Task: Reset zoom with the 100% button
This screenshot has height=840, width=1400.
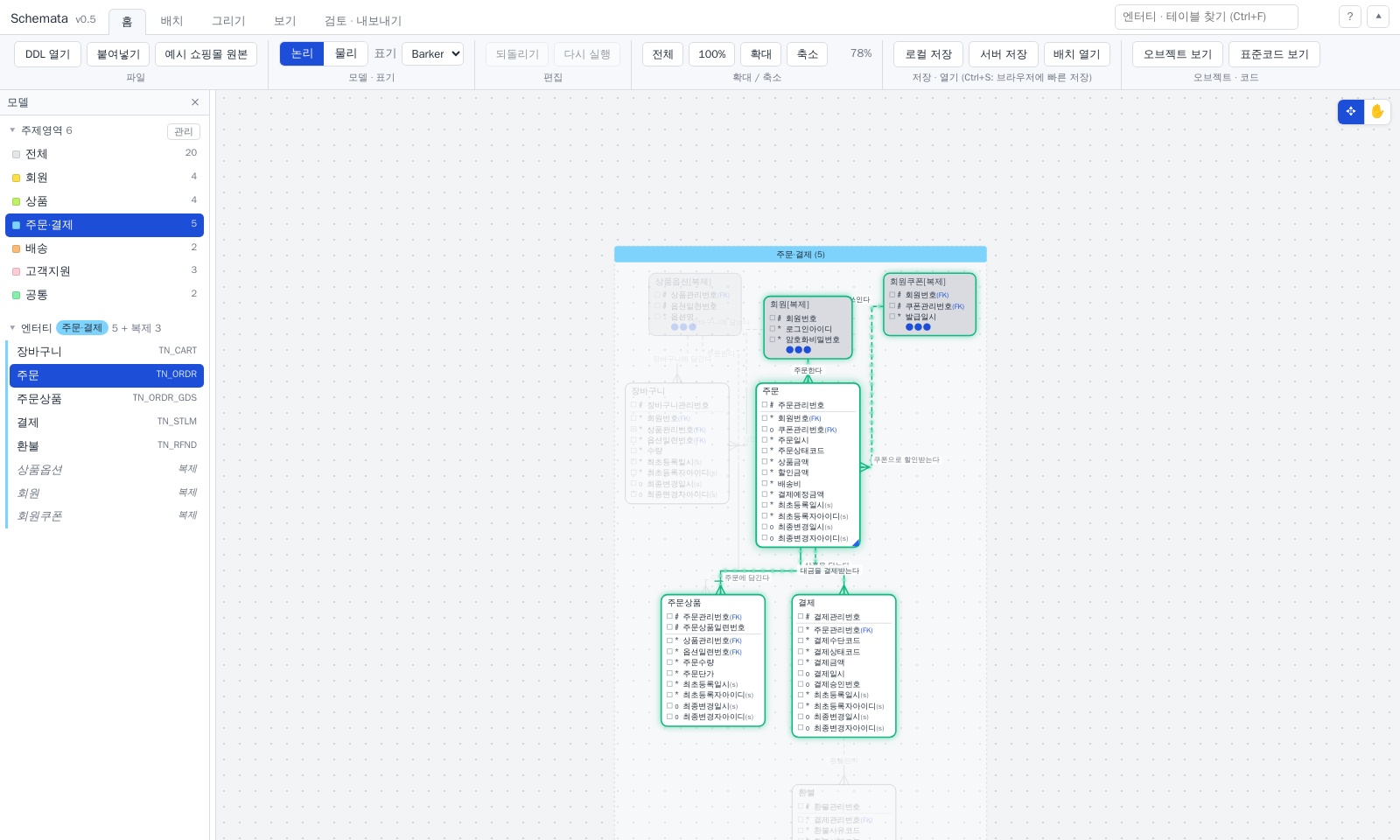Action: [x=712, y=54]
